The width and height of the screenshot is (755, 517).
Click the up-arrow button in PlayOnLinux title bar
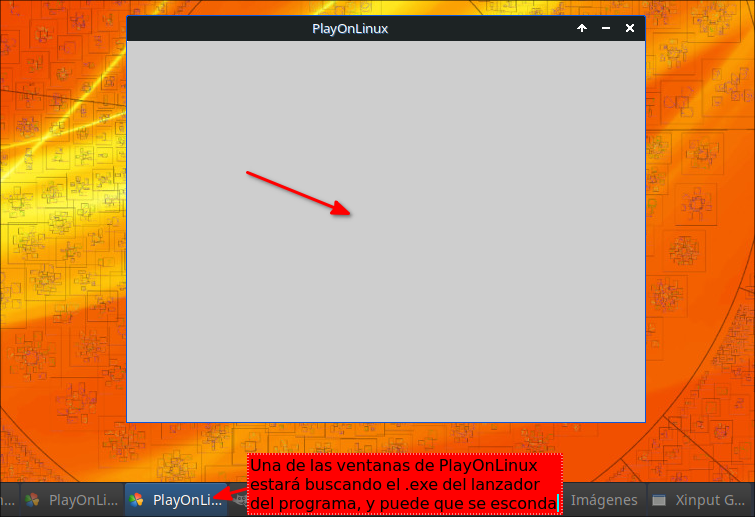click(582, 28)
